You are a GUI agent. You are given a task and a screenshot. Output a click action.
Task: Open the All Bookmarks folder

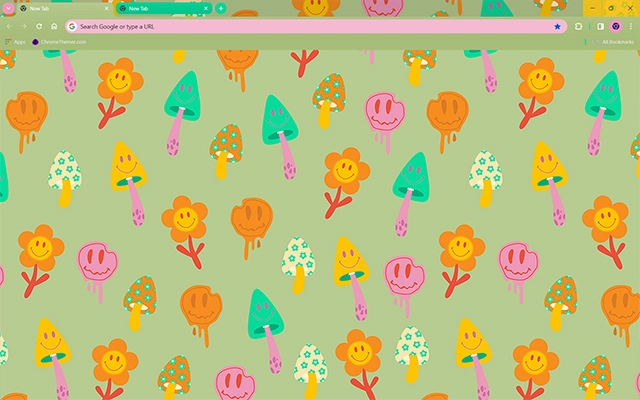click(x=613, y=42)
